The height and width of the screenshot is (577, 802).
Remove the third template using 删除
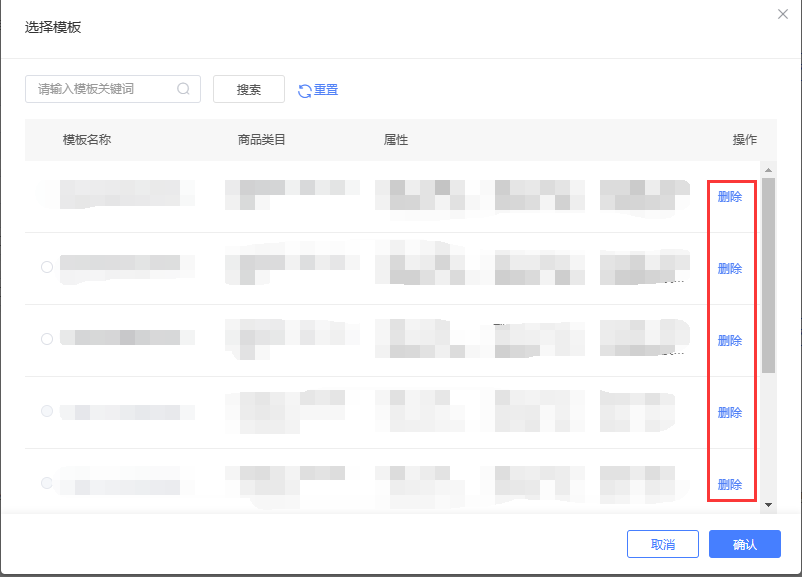(x=730, y=341)
